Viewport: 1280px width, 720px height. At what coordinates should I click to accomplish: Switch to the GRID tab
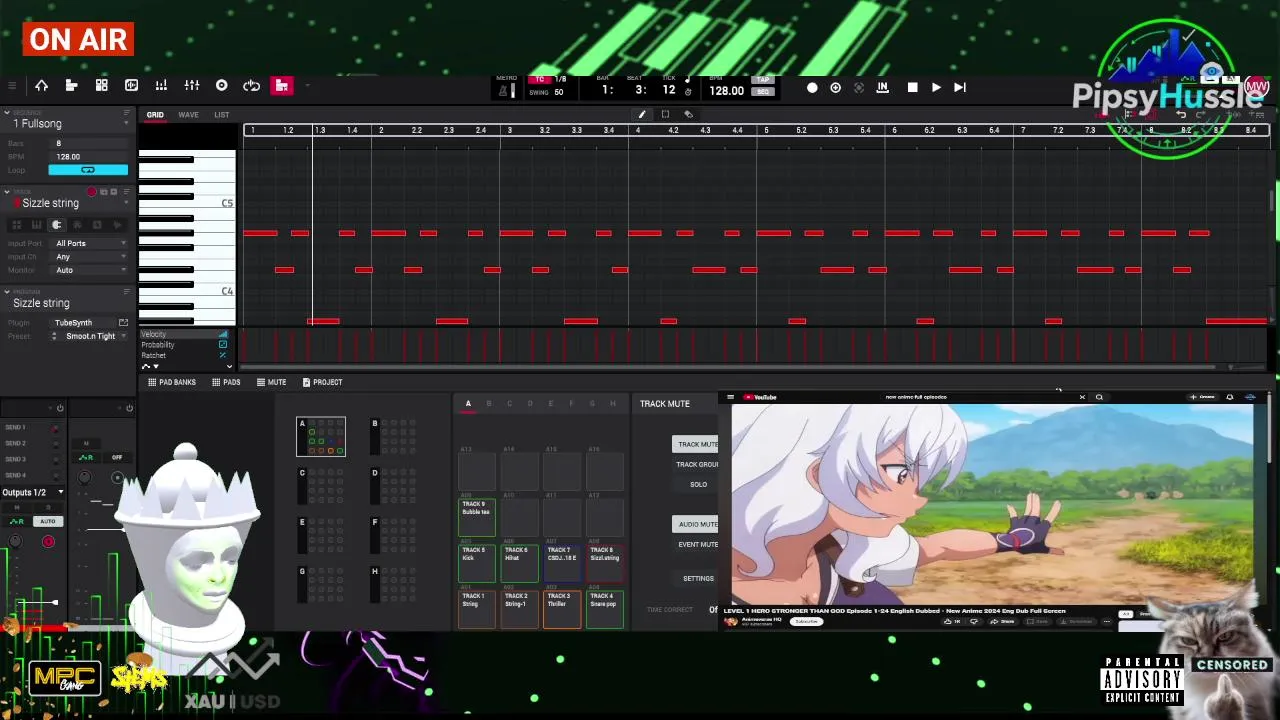point(155,115)
